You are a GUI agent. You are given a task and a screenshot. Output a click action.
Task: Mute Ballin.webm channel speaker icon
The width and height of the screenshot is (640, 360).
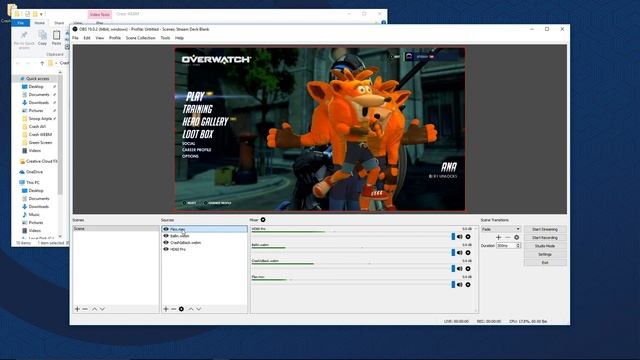coord(460,253)
